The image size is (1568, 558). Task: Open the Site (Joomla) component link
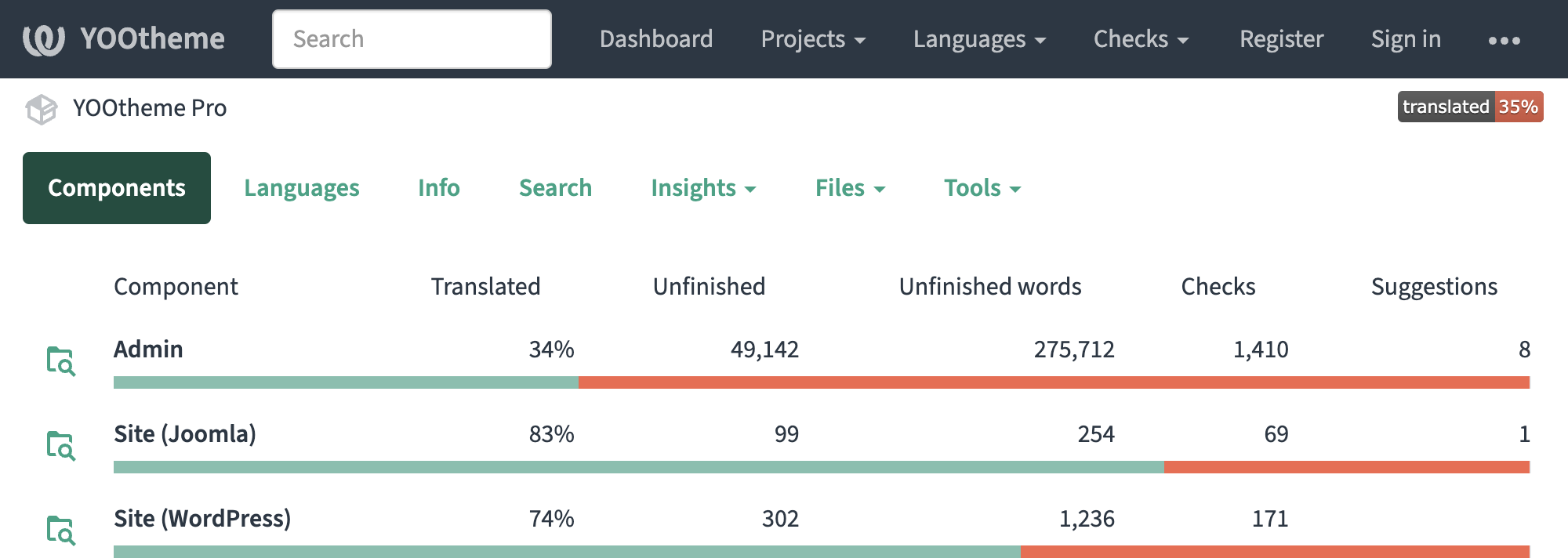[185, 434]
